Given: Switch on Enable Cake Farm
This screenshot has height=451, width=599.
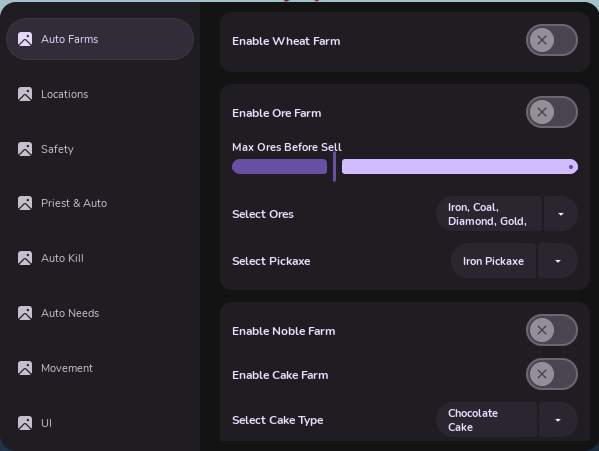Looking at the screenshot, I should [x=552, y=374].
